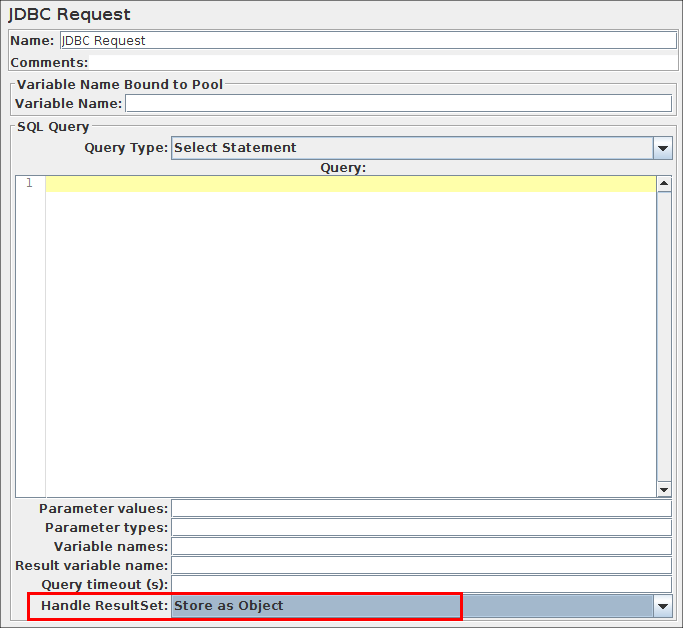
Task: Focus the Comments input field
Action: [380, 62]
